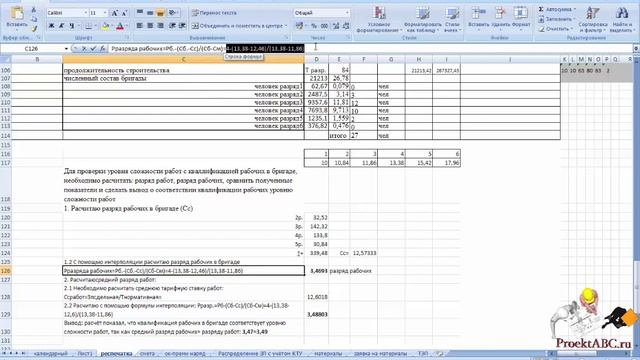Apply the thousands separator (000) format
Image resolution: width=640 pixels, height=360 pixels.
[324, 26]
